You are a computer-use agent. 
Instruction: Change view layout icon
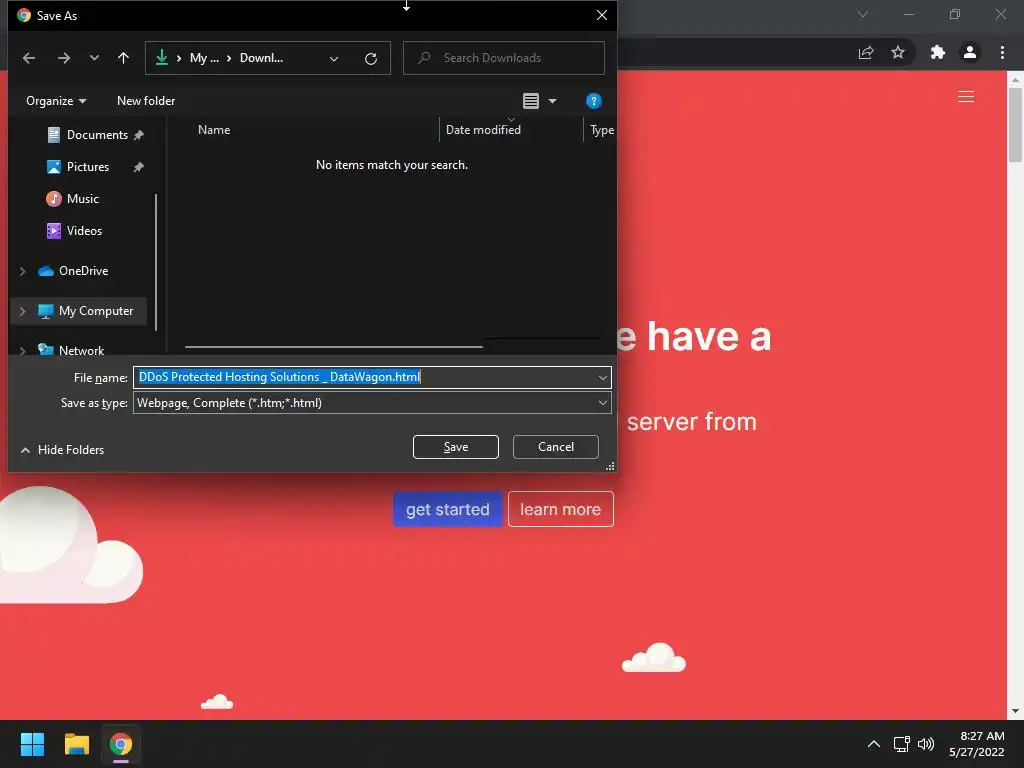point(531,101)
